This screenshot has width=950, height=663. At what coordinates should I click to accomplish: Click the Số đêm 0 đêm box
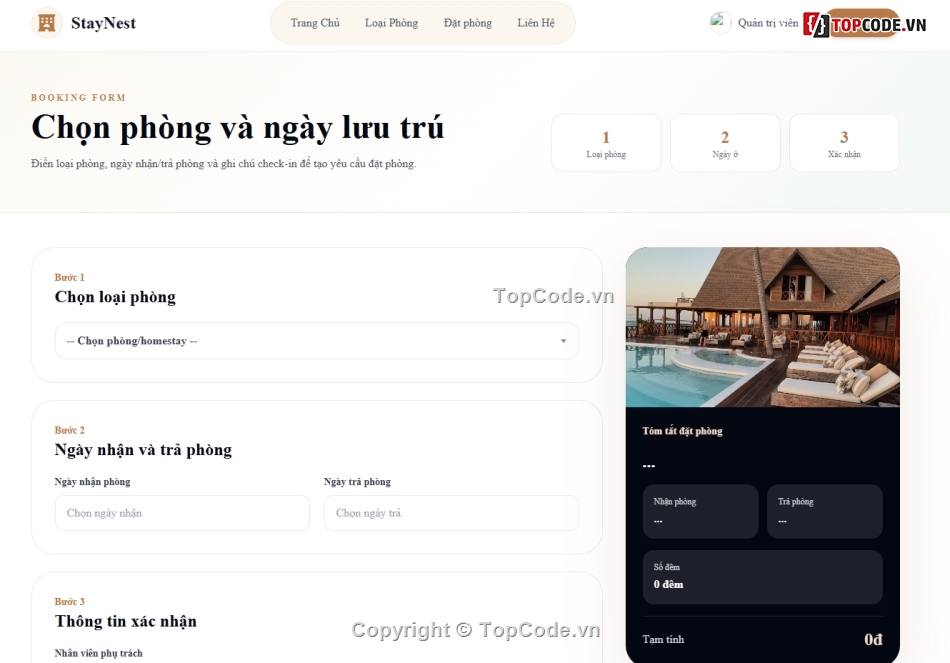762,577
